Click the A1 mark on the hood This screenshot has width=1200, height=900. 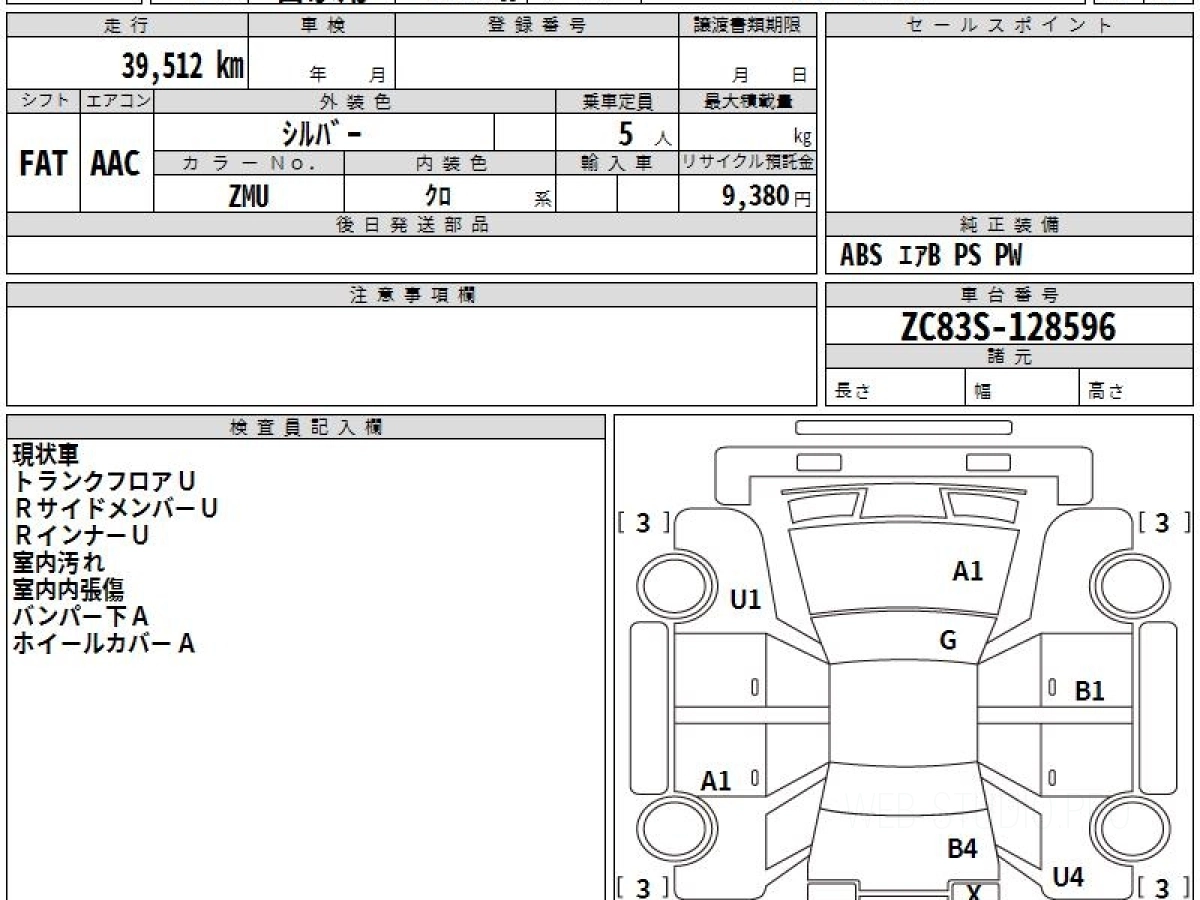pyautogui.click(x=967, y=571)
